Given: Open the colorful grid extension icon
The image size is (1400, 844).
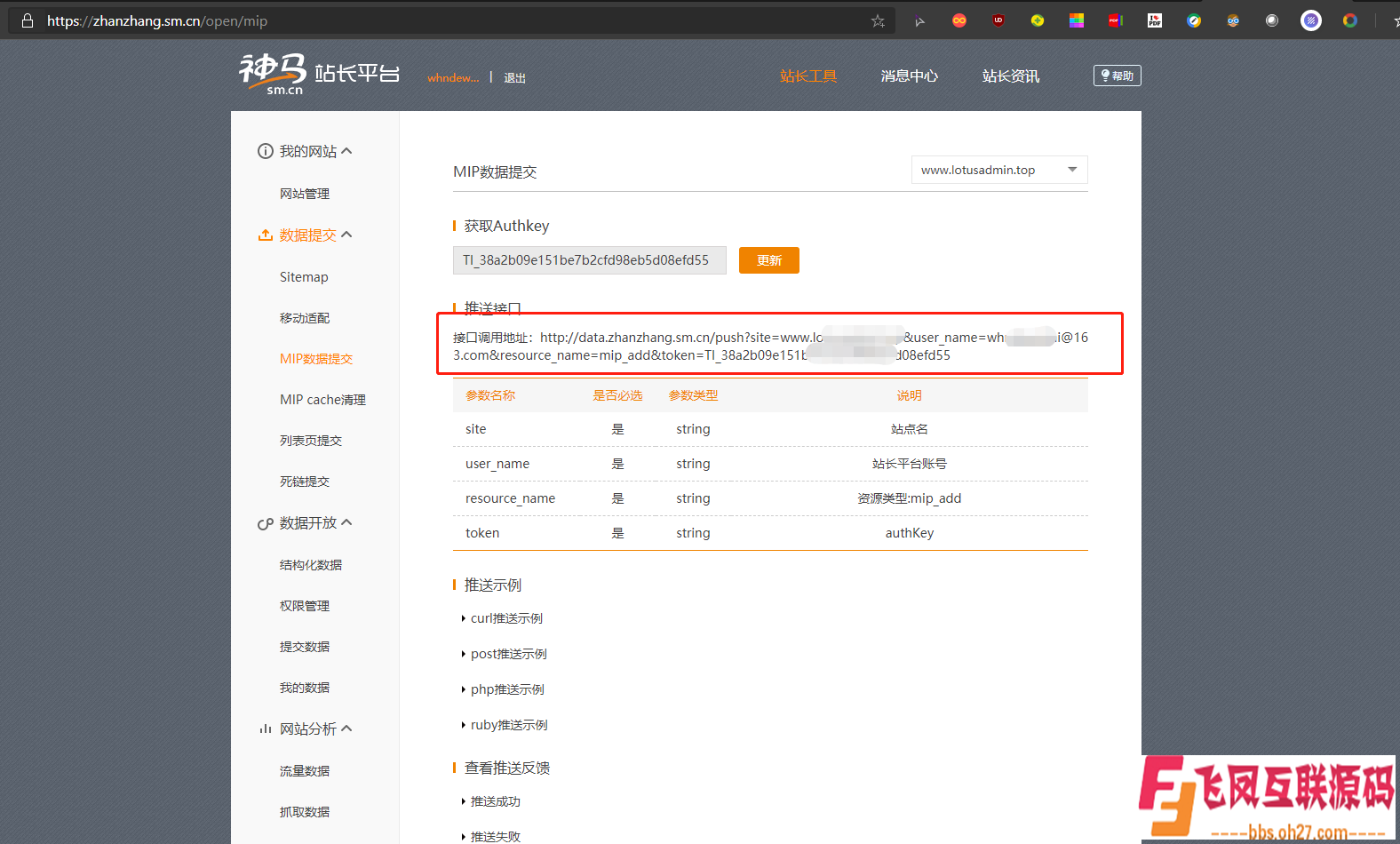Looking at the screenshot, I should coord(1077,20).
